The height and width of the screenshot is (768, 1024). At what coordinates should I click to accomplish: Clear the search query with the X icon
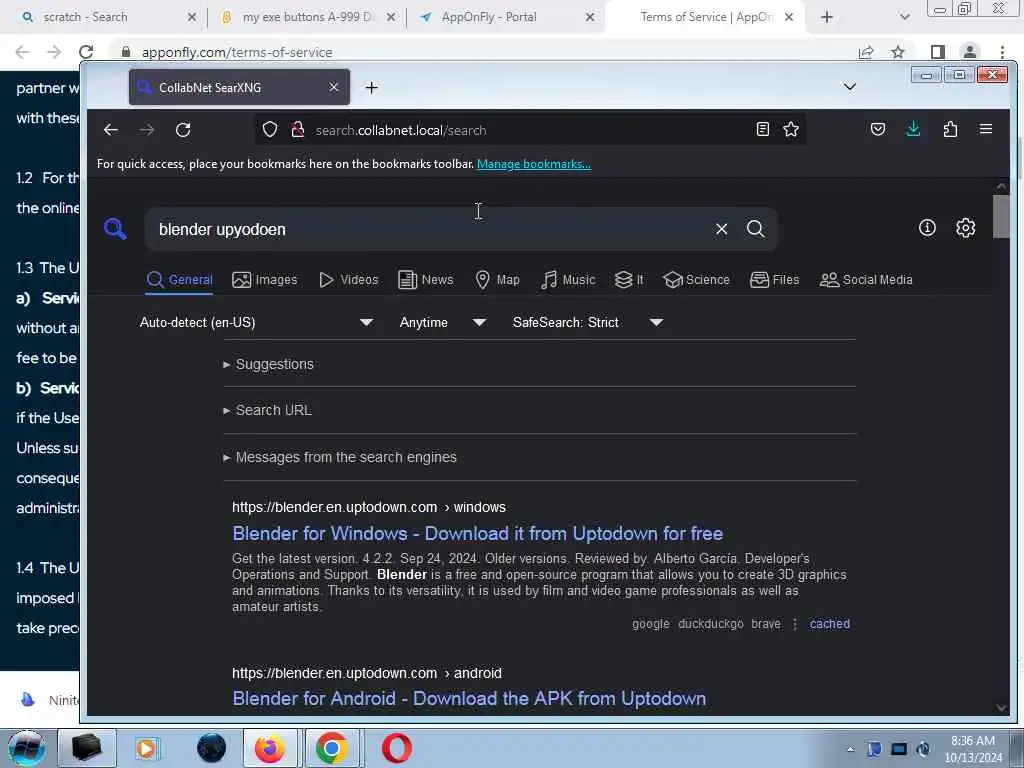[x=721, y=229]
